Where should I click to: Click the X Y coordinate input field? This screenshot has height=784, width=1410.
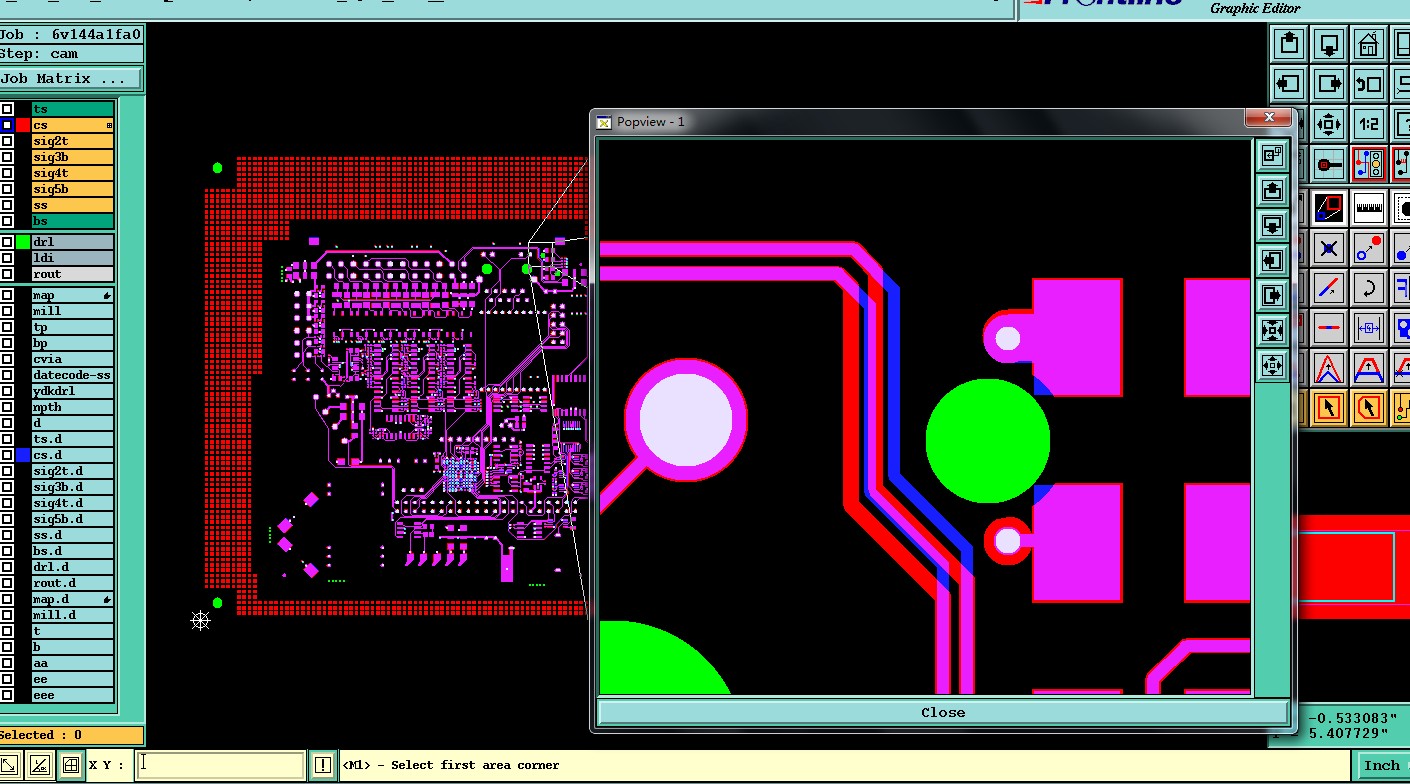[220, 765]
